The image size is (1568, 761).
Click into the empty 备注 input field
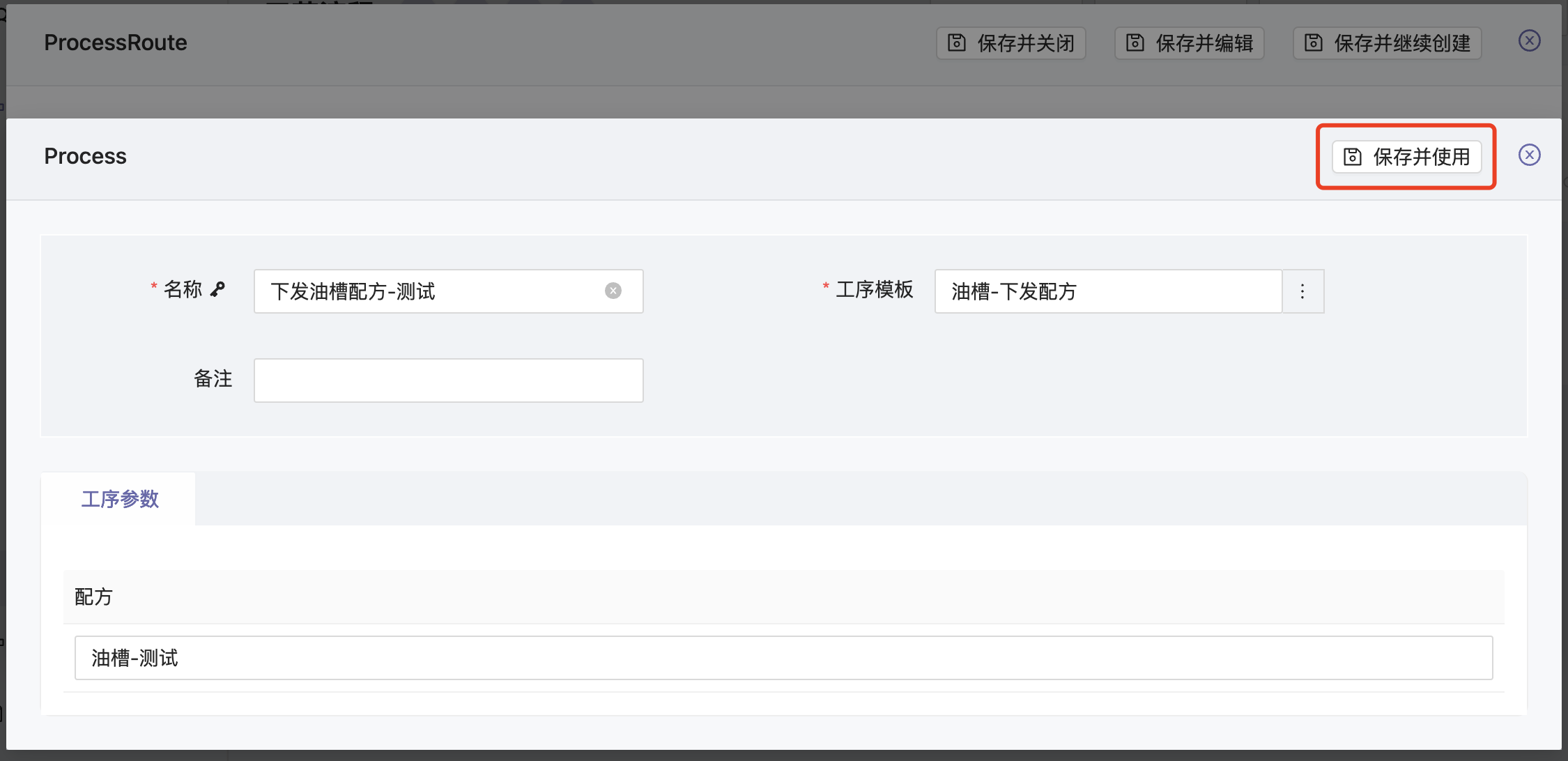tap(448, 380)
